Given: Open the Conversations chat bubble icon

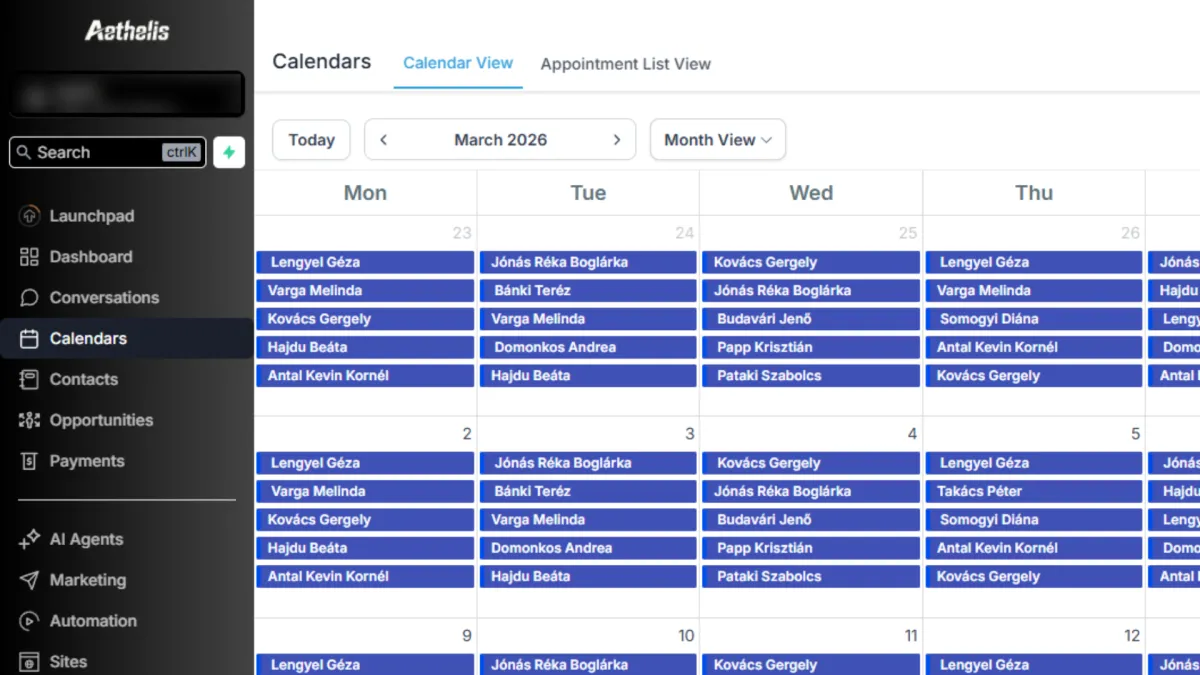Looking at the screenshot, I should click(29, 298).
